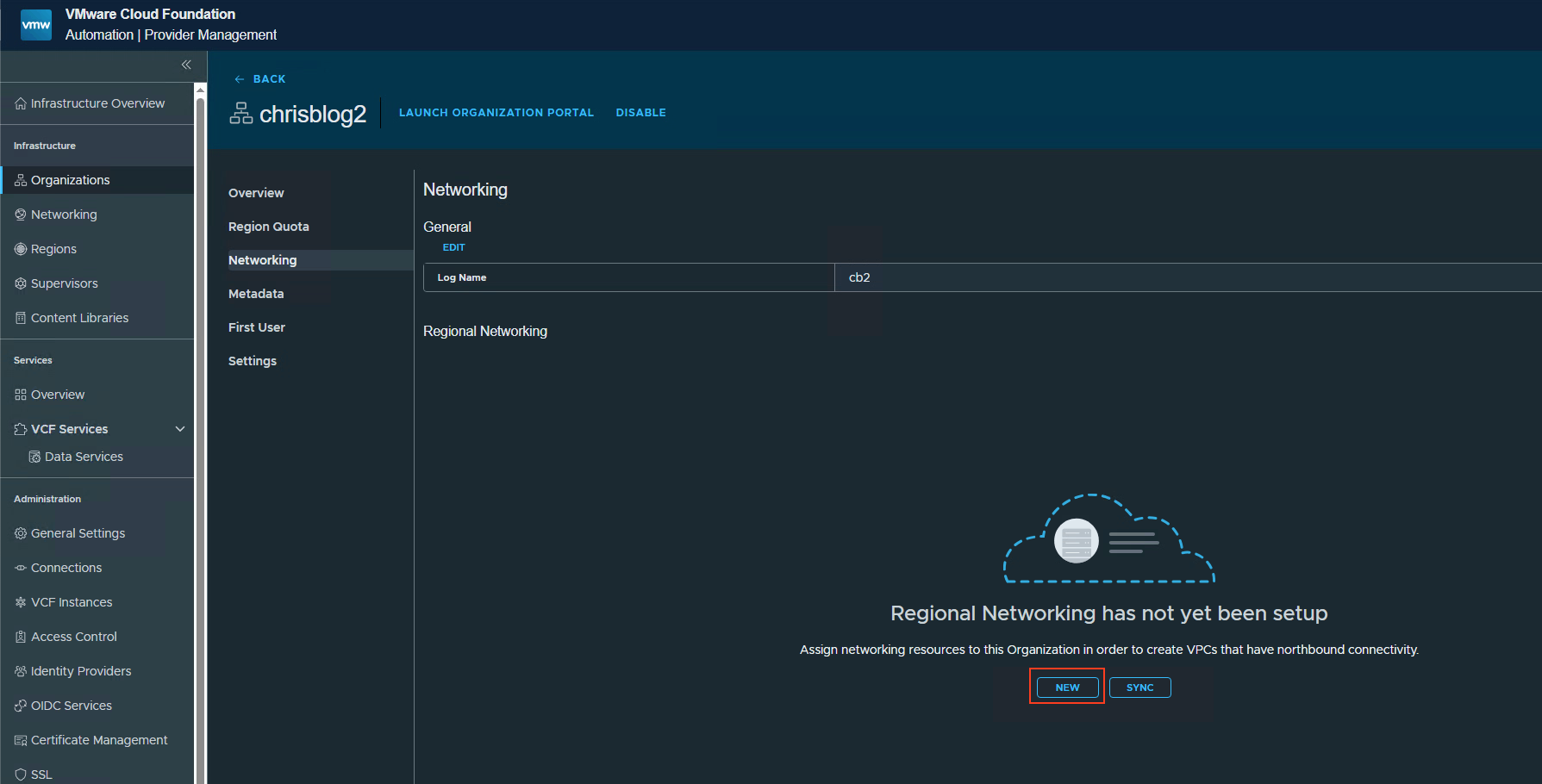Collapse the VCF Services chevron
Viewport: 1542px width, 784px height.
point(180,429)
